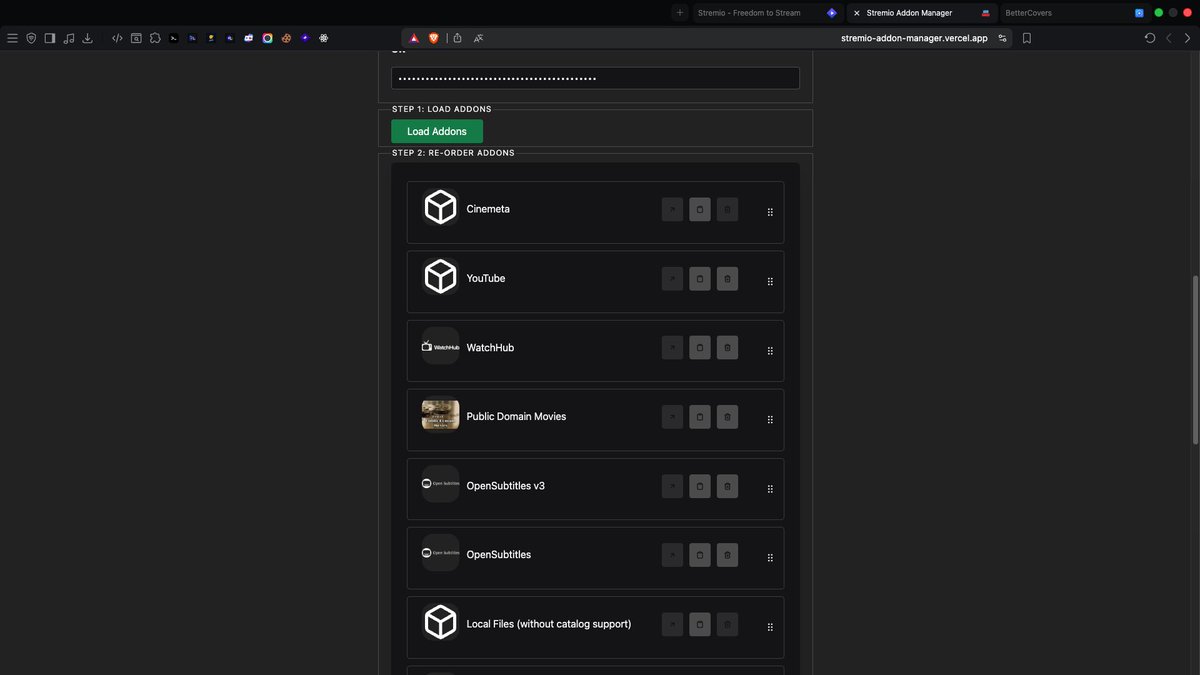Click the open-link icon for YouTube addon
The image size is (1200, 675).
point(672,278)
